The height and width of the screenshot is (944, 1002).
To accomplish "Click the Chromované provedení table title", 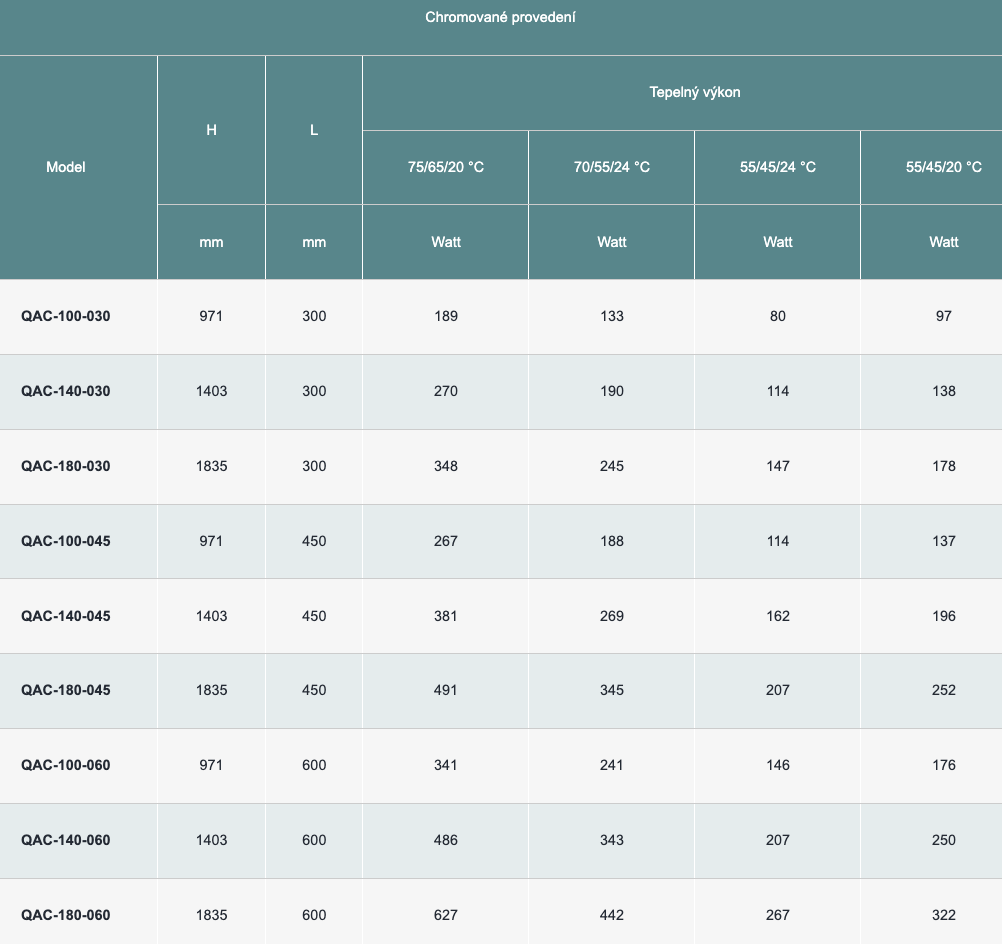I will (500, 18).
